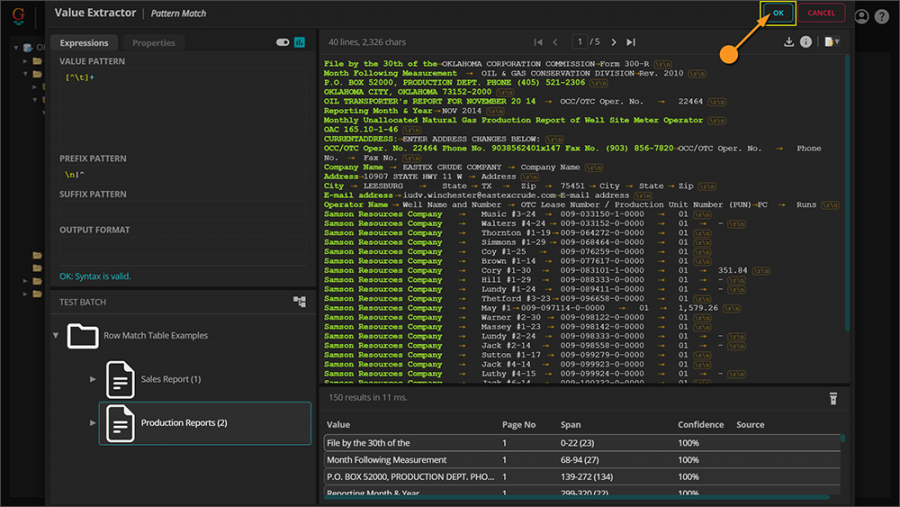This screenshot has height=507, width=900.
Task: Click the download icon above the text viewer
Action: click(789, 42)
